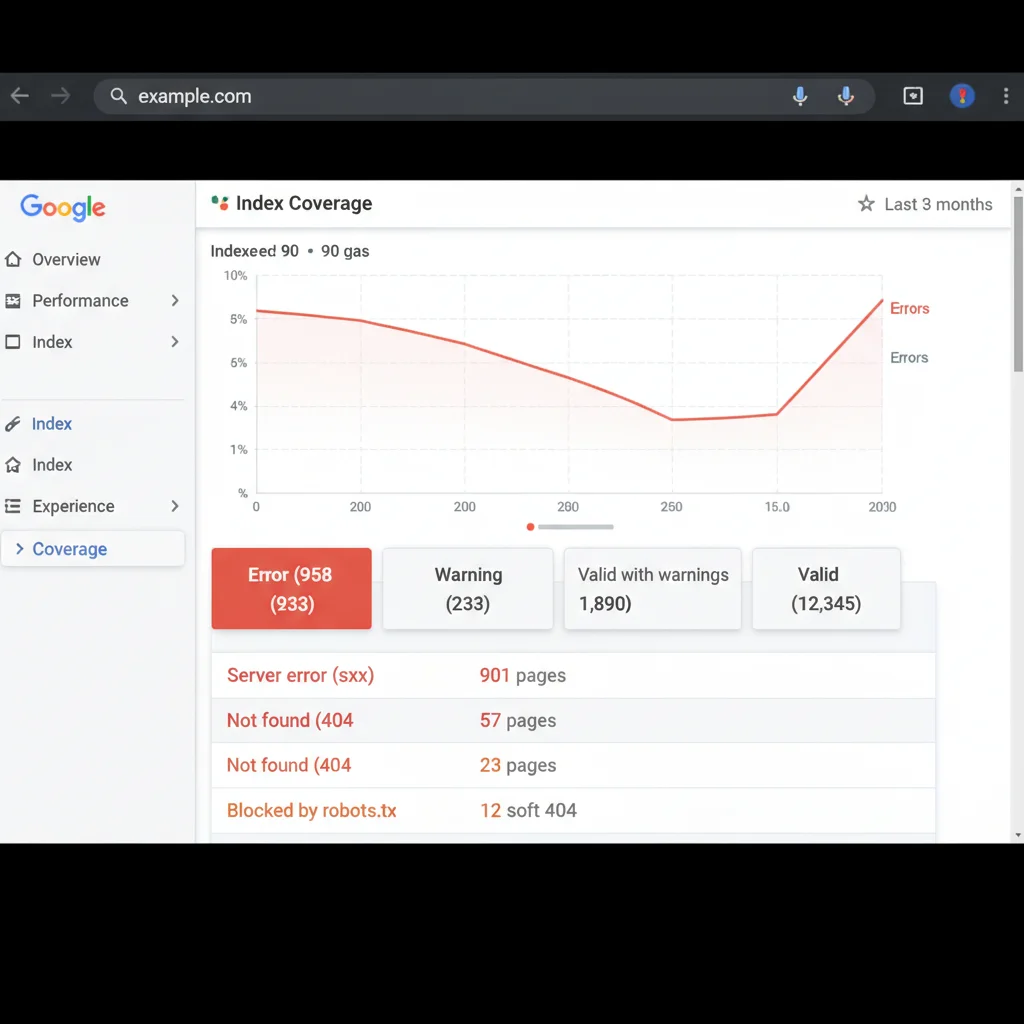
Task: Open the Not found row with 23 pages
Action: pos(573,765)
